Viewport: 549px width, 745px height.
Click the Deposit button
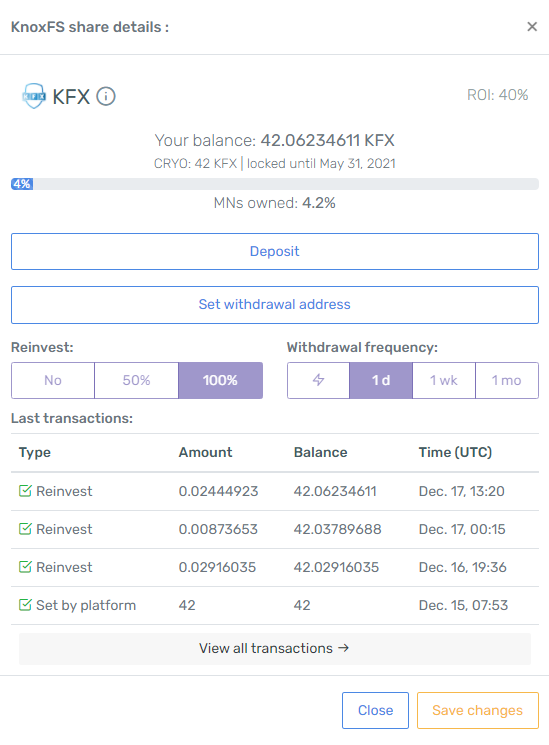coord(275,251)
